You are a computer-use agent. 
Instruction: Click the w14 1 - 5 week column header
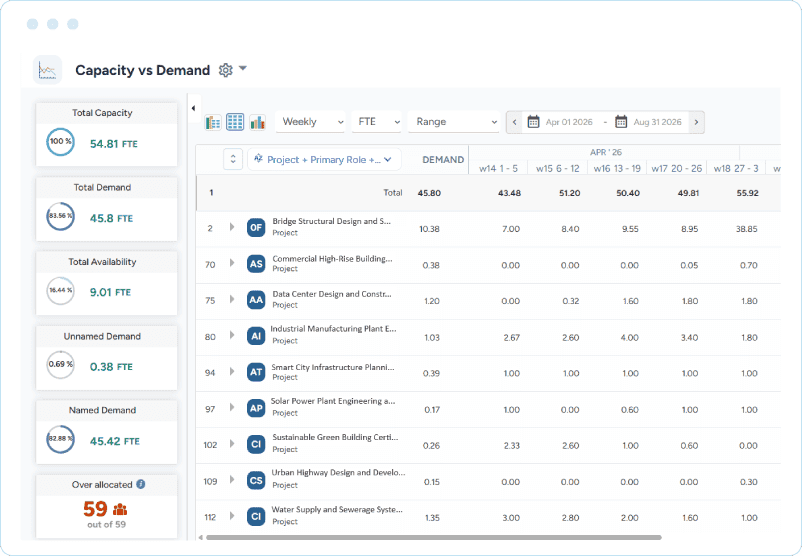498,168
